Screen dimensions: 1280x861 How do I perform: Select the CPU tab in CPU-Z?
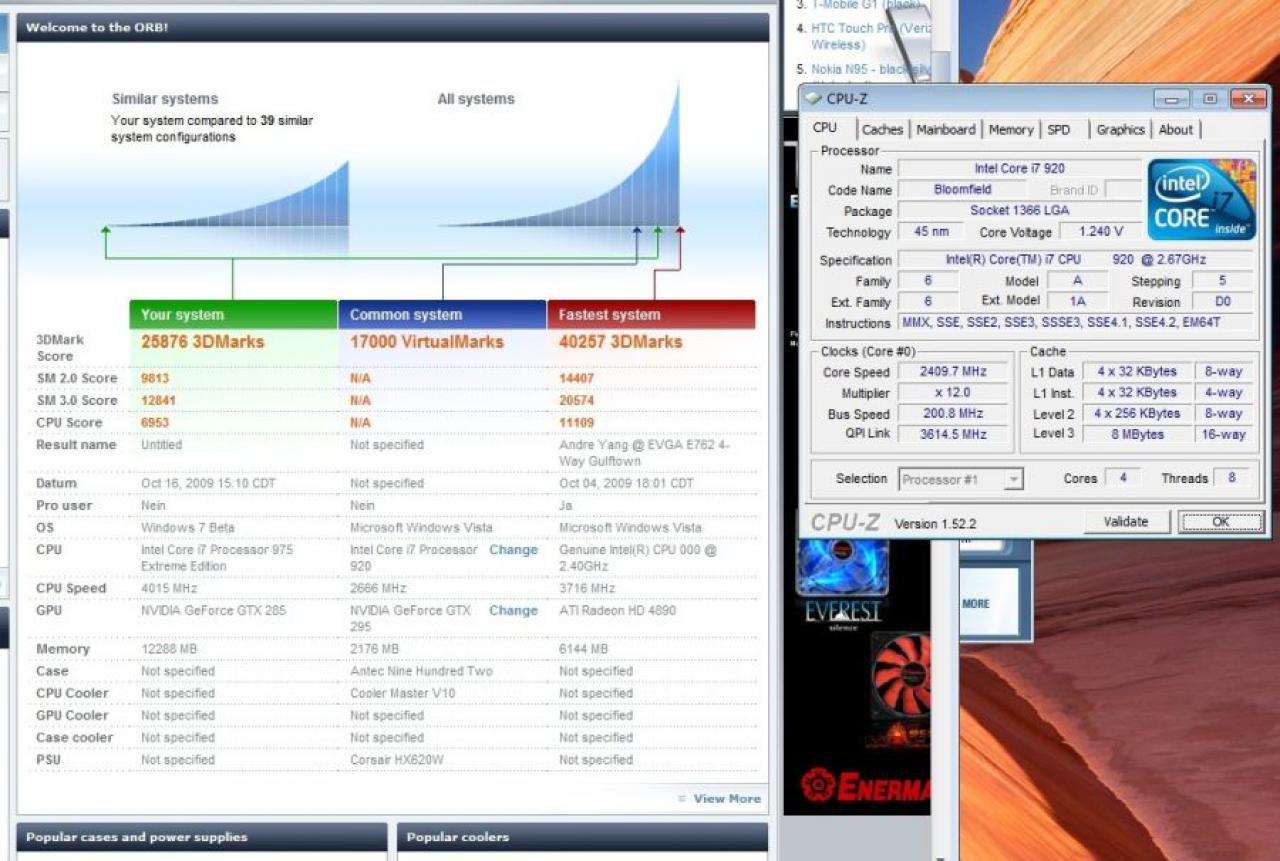click(825, 128)
